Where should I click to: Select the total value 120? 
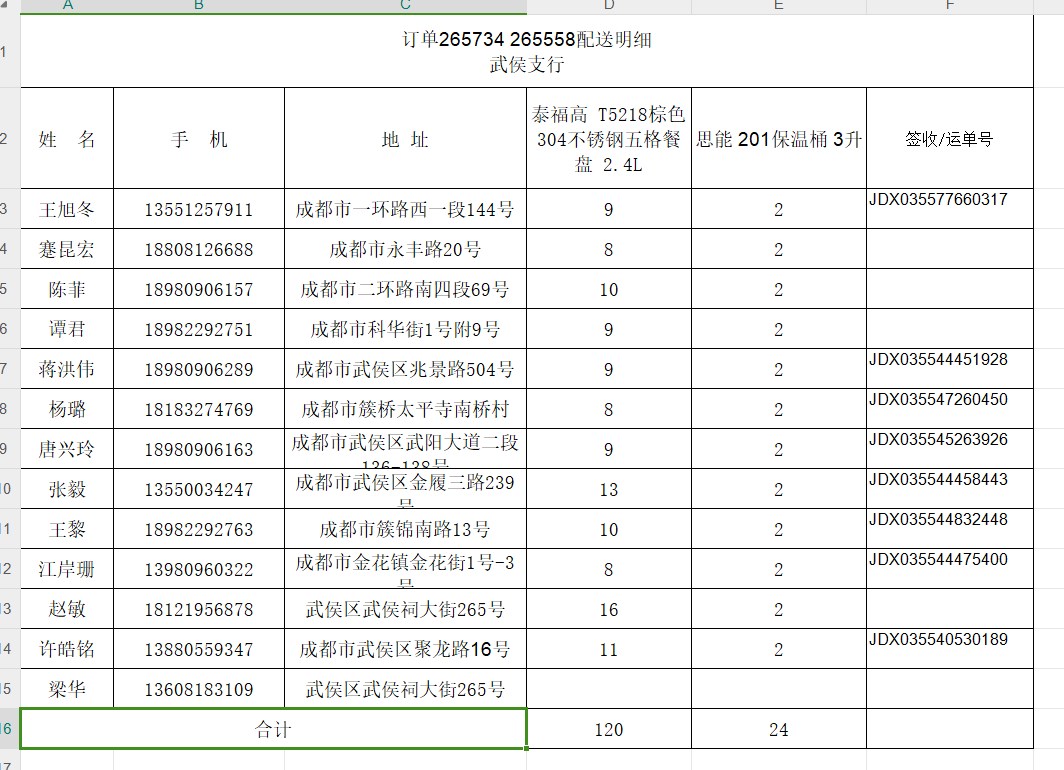pos(609,729)
